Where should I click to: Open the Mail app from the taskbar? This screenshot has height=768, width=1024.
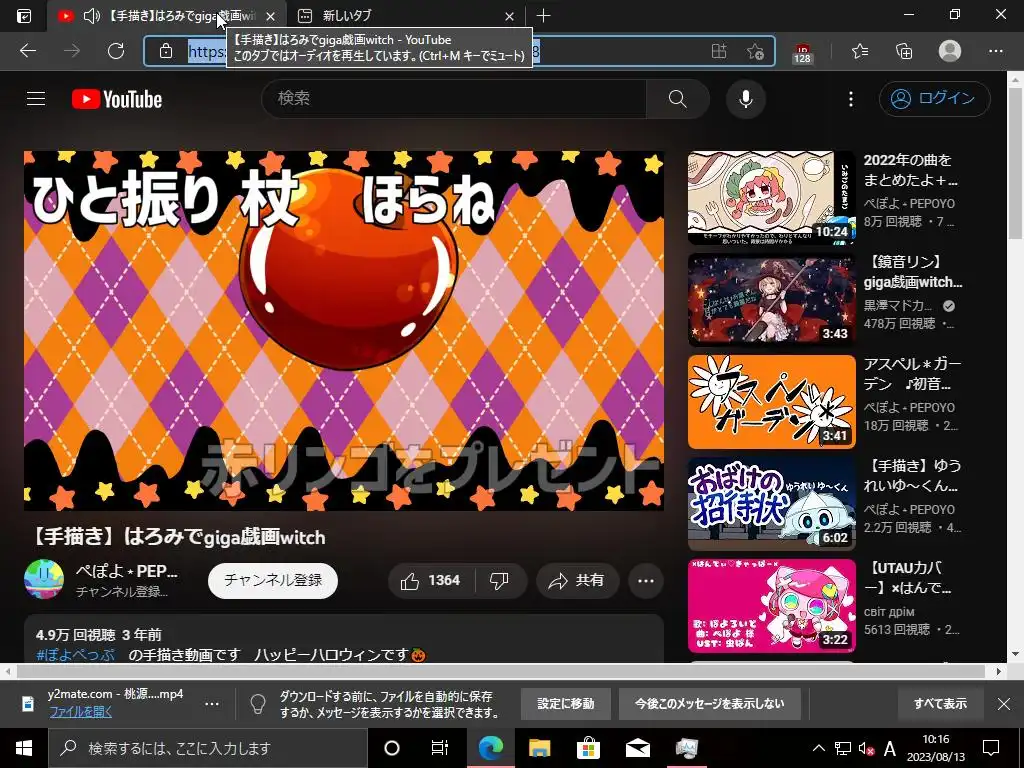tap(637, 748)
